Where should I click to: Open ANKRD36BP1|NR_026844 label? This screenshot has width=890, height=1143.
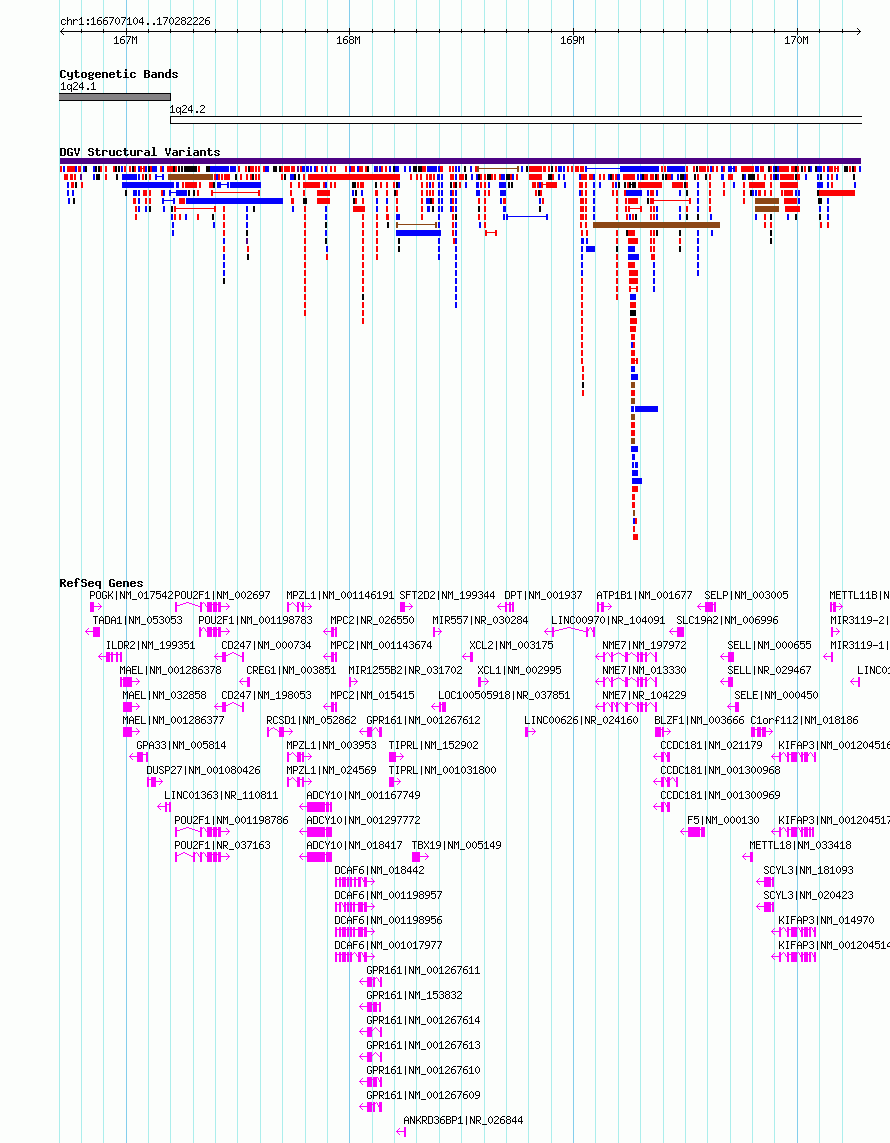pyautogui.click(x=463, y=1120)
